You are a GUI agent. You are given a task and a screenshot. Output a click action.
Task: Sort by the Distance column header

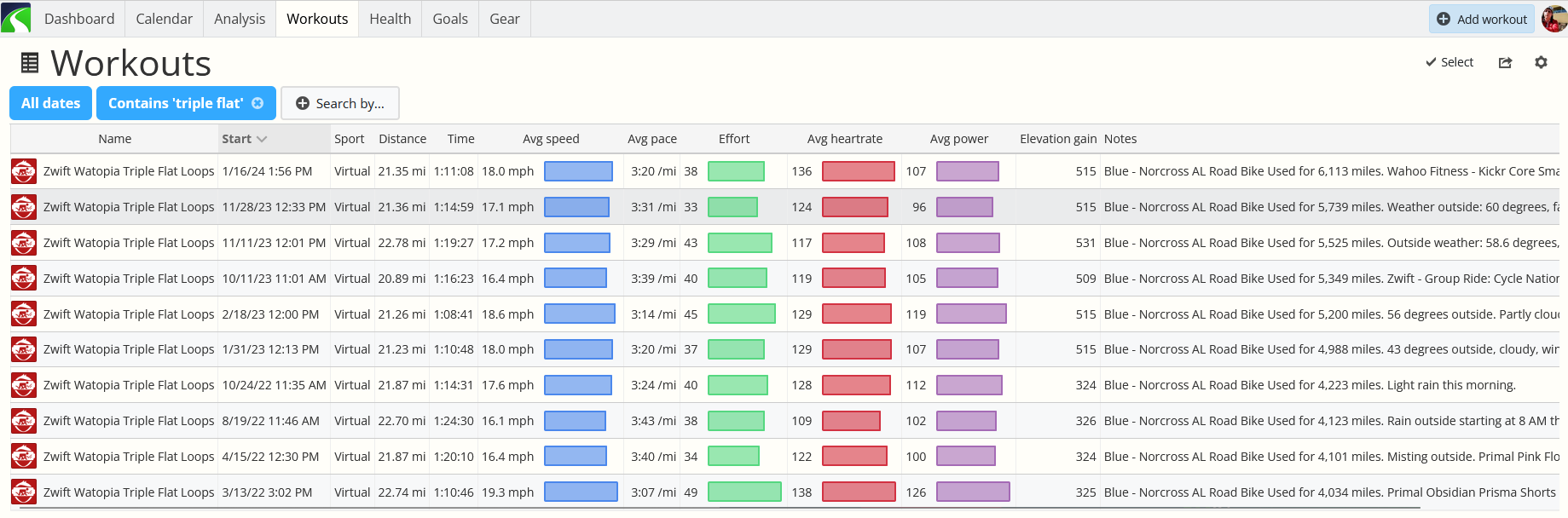[402, 139]
